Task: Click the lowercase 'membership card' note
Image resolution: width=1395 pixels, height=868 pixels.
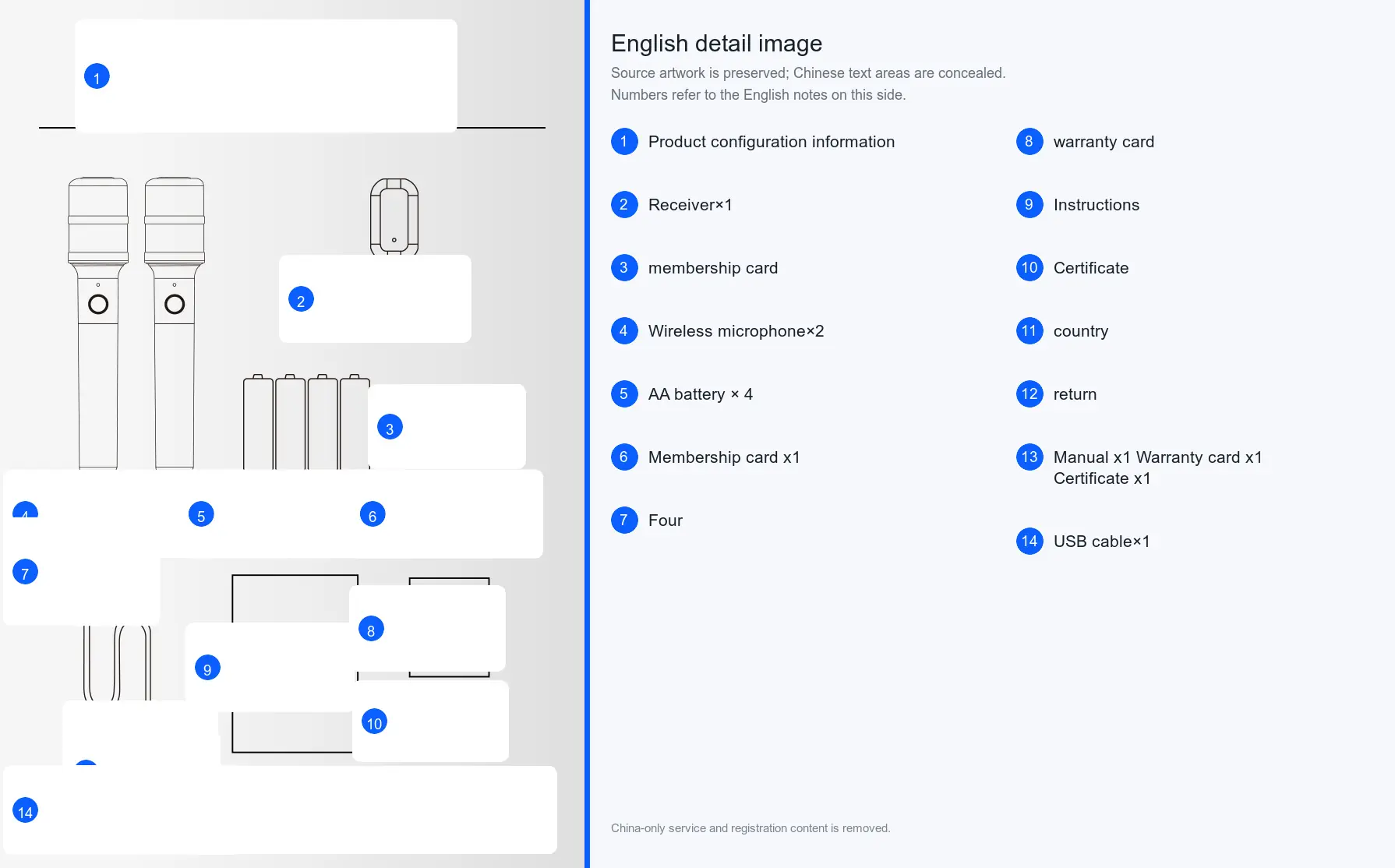Action: click(713, 268)
